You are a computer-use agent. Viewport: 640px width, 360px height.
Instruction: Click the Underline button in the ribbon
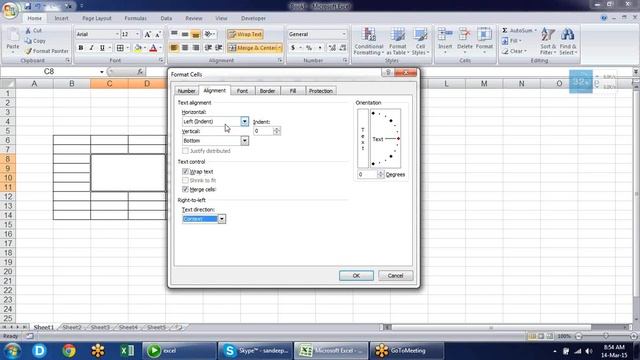tap(102, 48)
